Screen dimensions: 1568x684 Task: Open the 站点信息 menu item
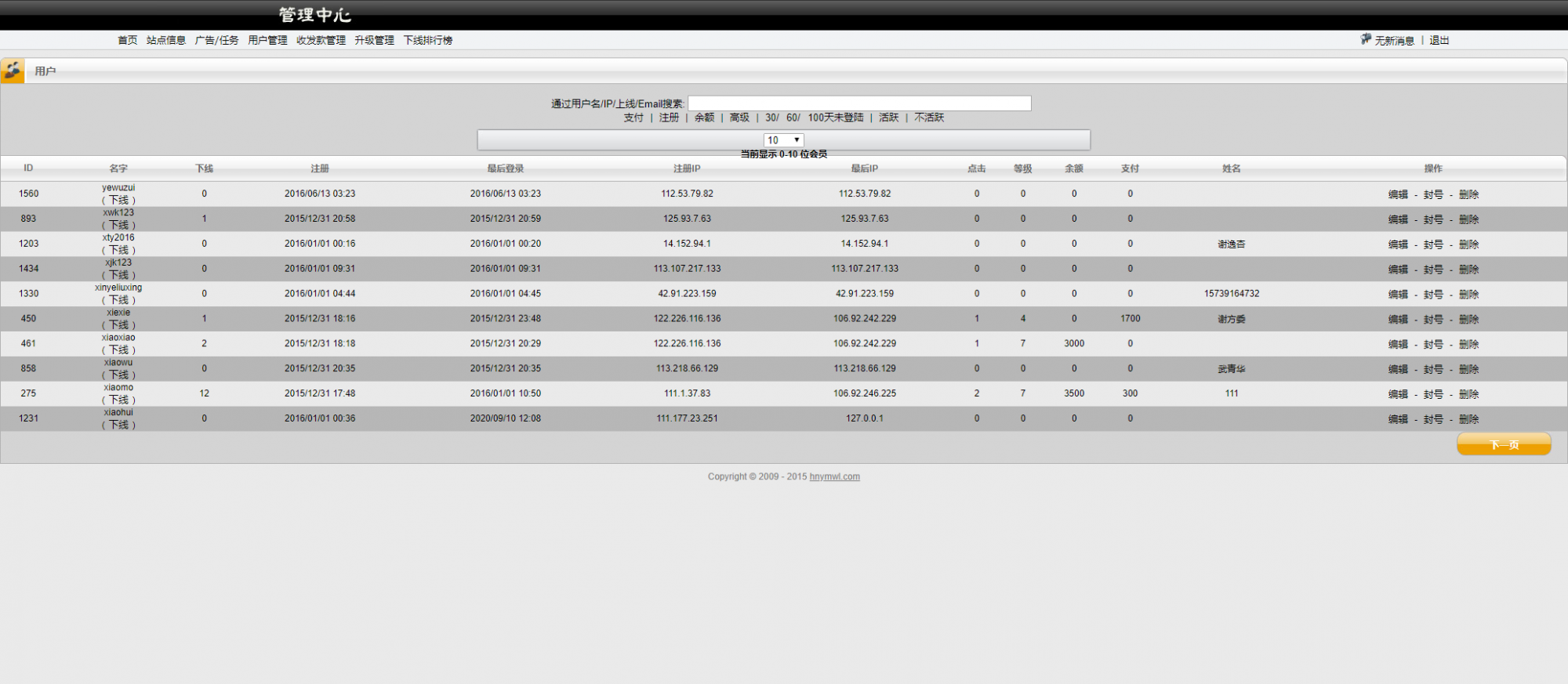[165, 40]
